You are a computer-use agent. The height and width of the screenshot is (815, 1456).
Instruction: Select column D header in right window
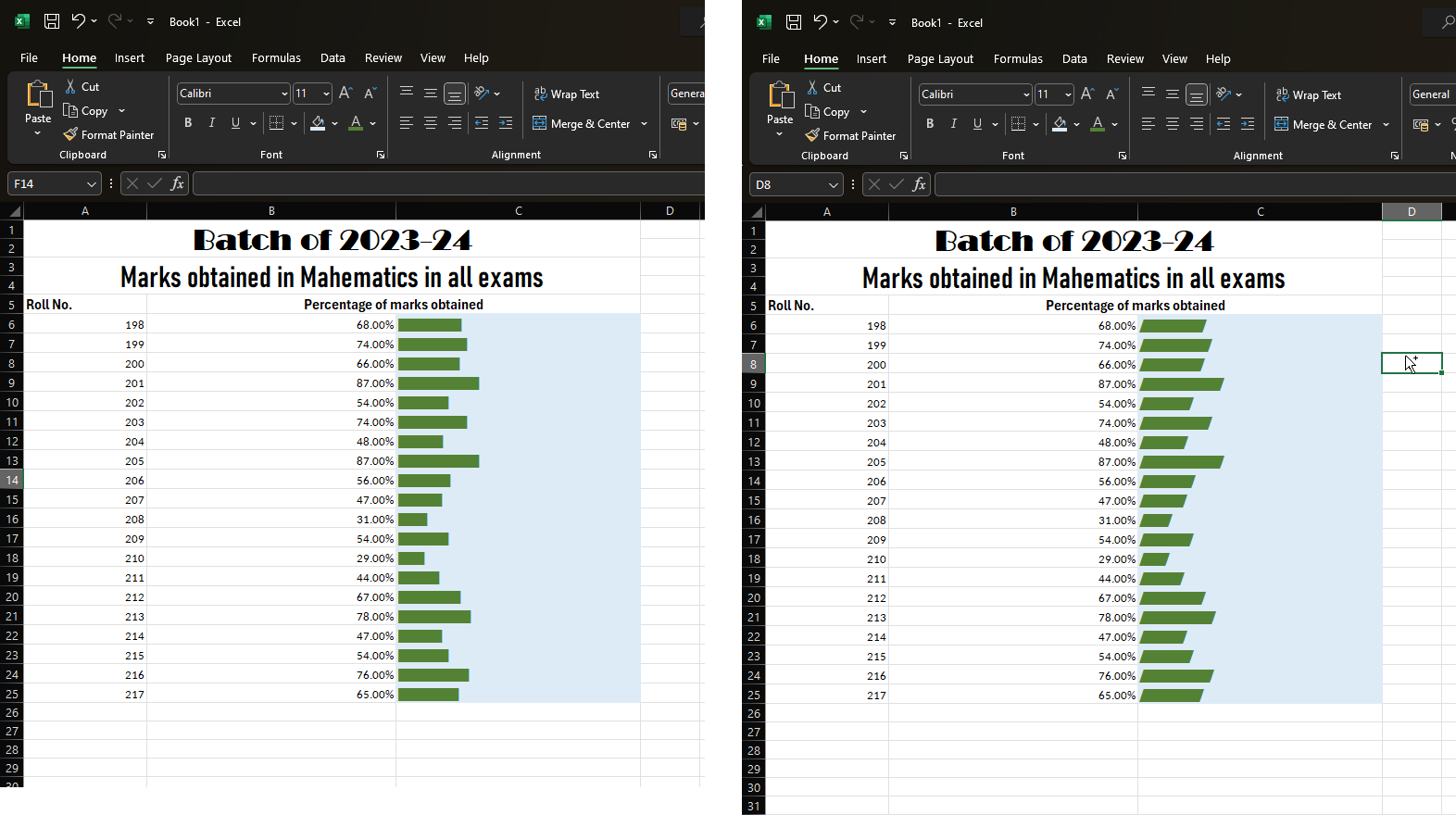click(x=1412, y=211)
